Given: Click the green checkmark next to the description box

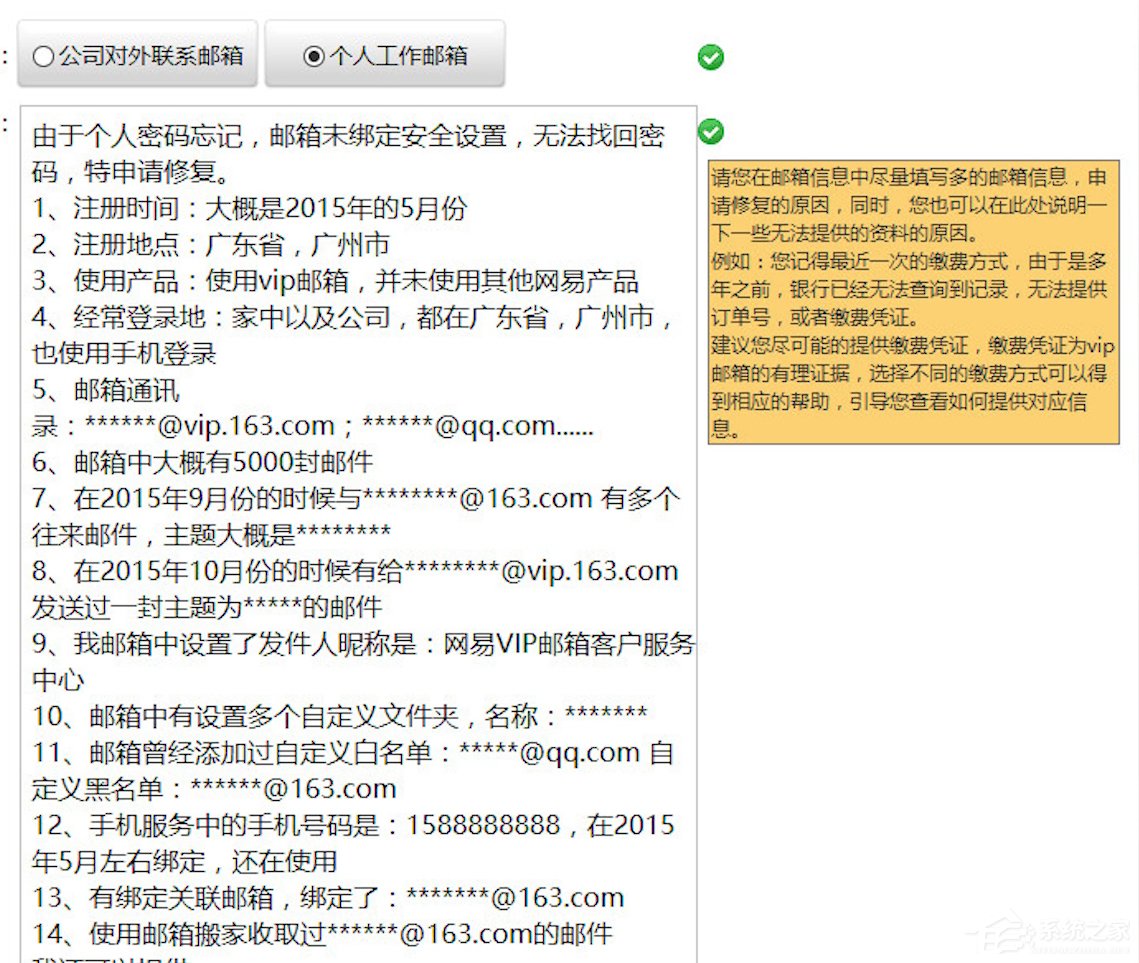Looking at the screenshot, I should (x=710, y=130).
